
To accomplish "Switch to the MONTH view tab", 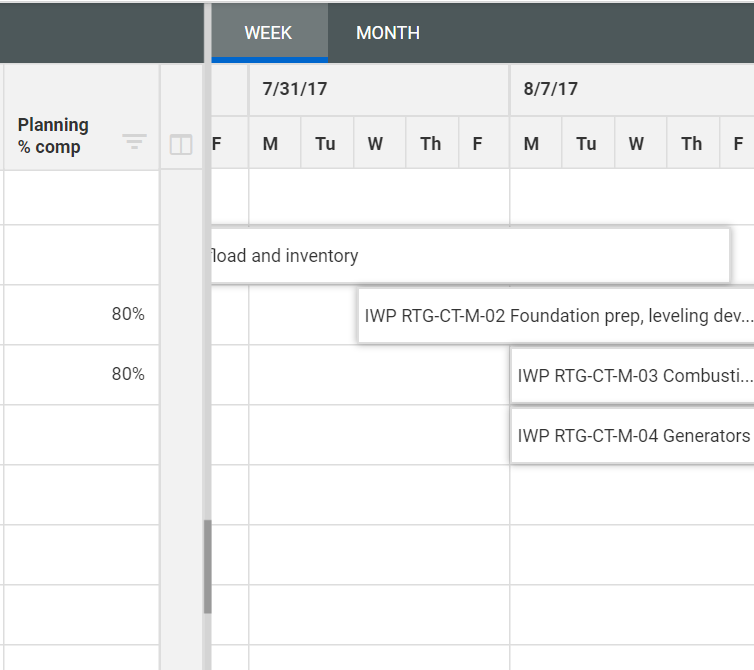I will [x=388, y=33].
